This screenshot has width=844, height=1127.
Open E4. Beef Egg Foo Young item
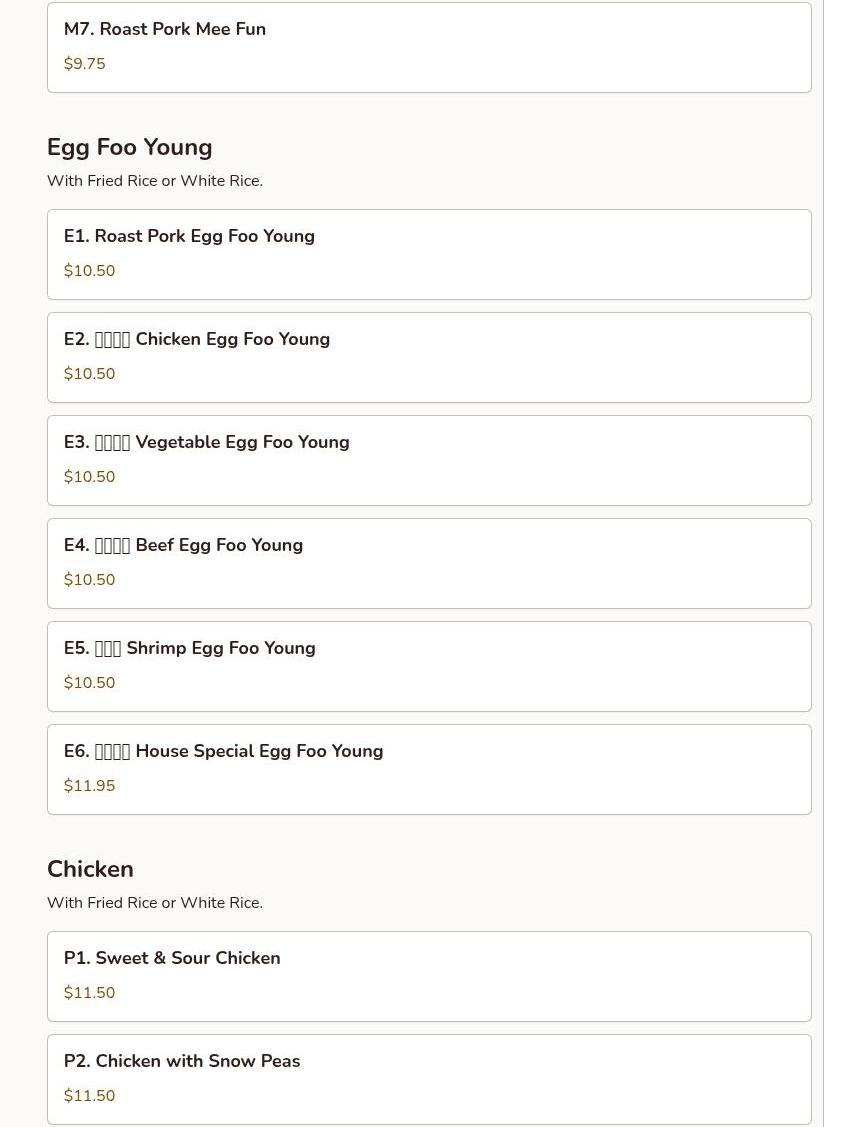pyautogui.click(x=428, y=563)
